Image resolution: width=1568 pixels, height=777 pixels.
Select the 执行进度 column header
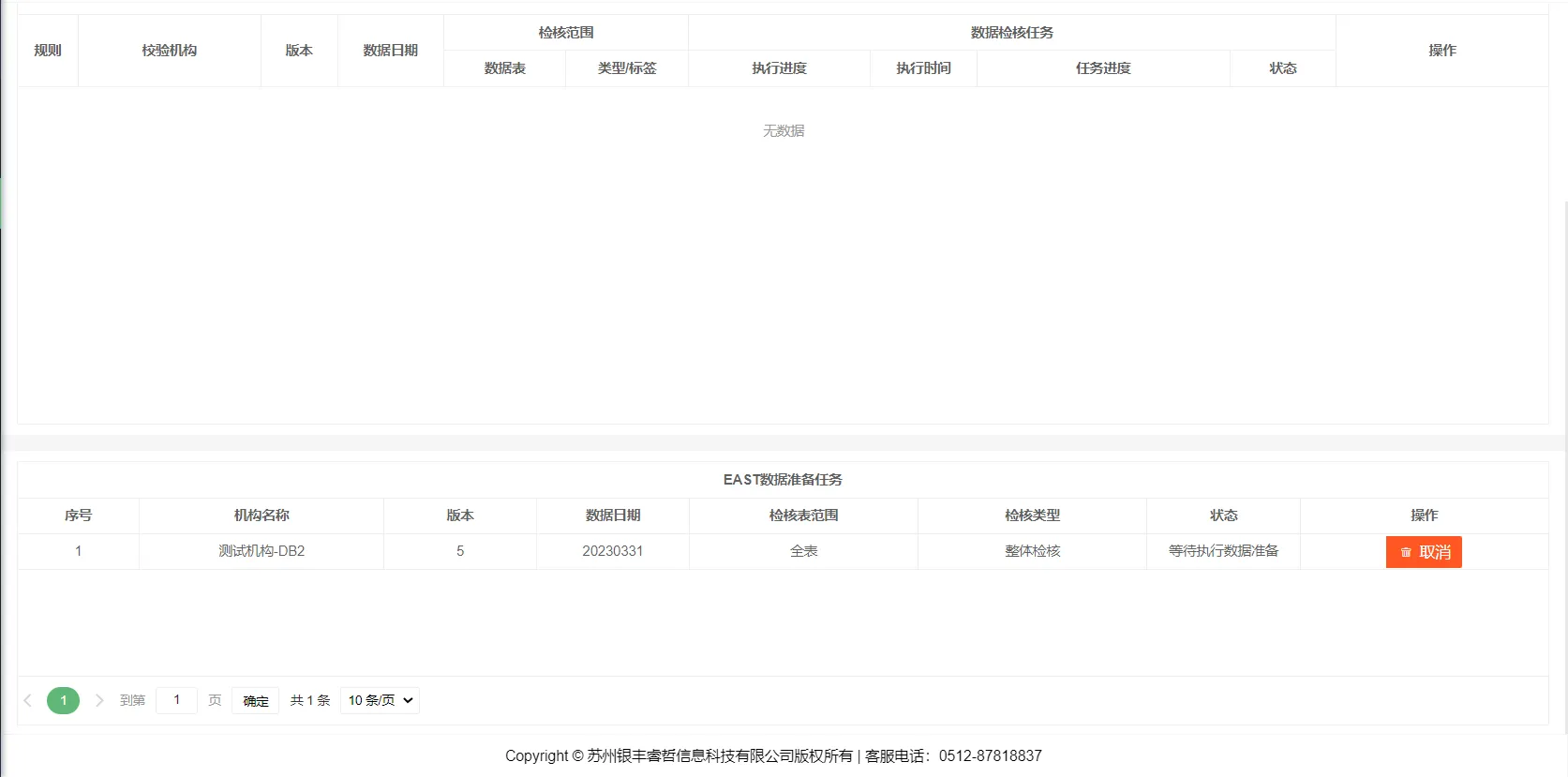pyautogui.click(x=779, y=68)
